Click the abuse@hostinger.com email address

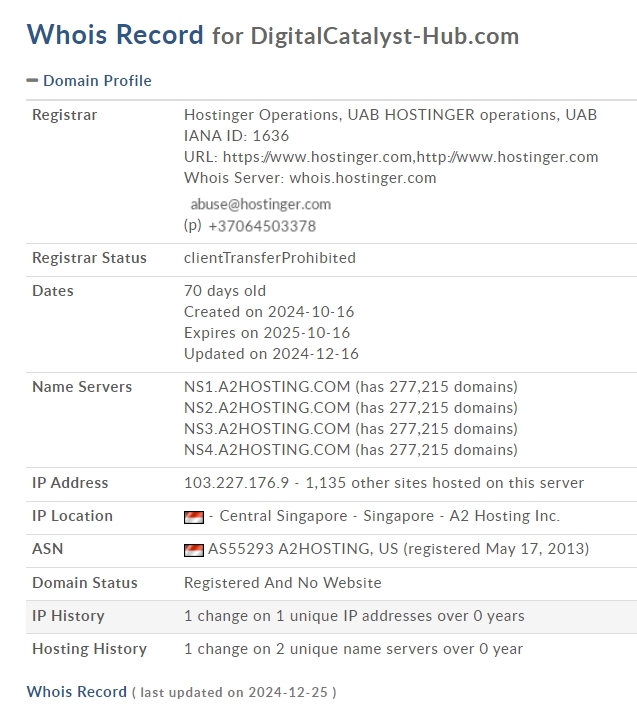tap(261, 204)
